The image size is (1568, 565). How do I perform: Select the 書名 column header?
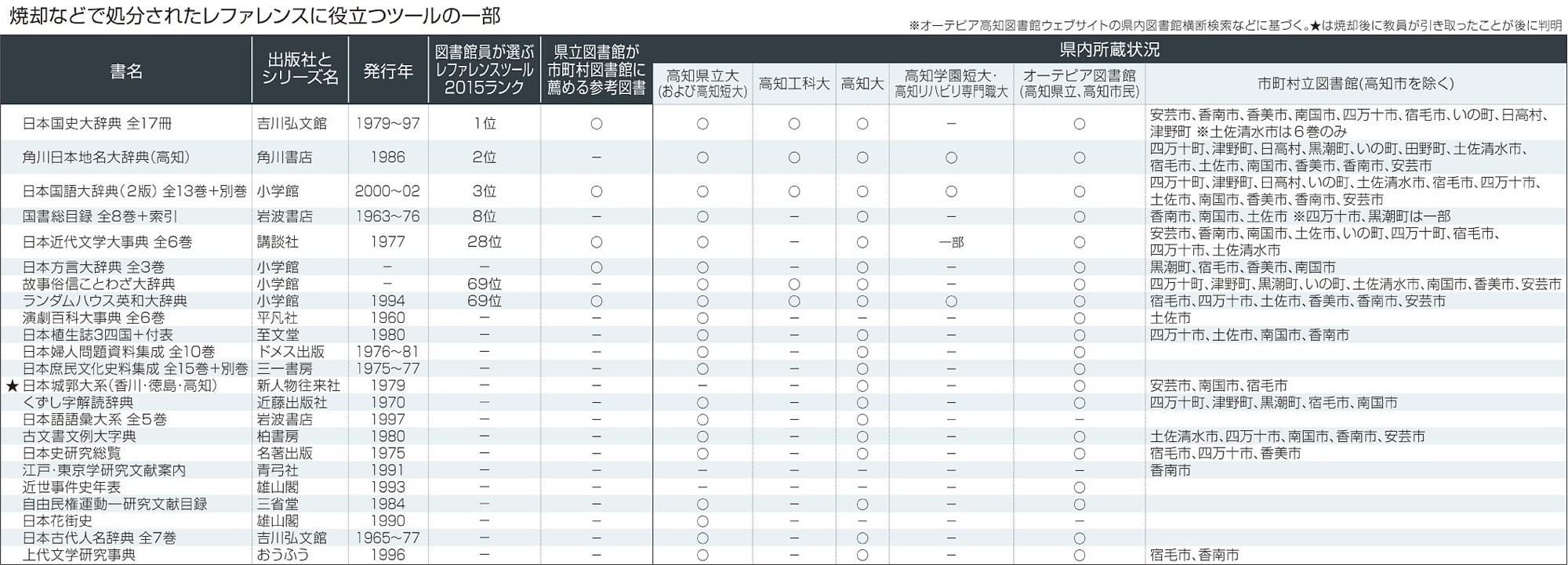click(126, 71)
